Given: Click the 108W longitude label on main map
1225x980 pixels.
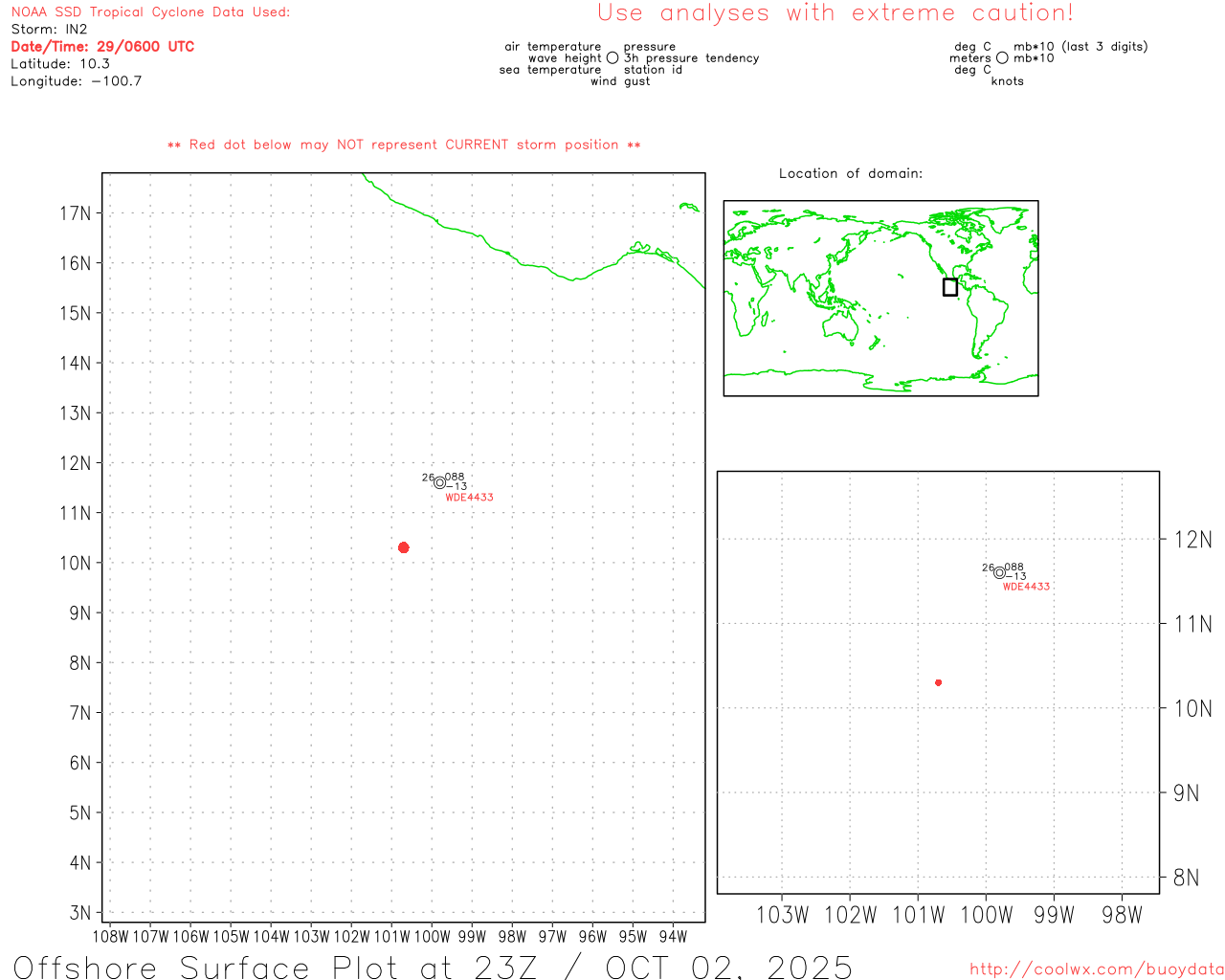Looking at the screenshot, I should coord(110,937).
